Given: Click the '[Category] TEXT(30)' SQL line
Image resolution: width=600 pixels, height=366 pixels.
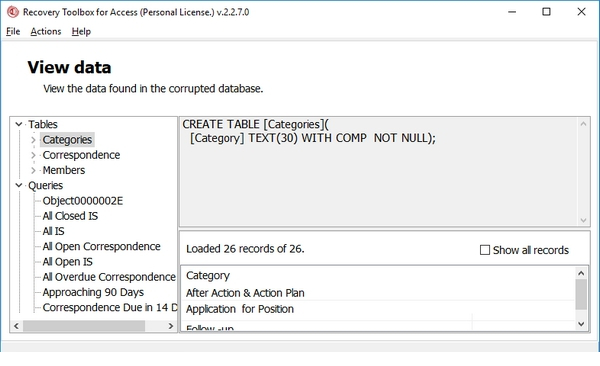Looking at the screenshot, I should (313, 138).
